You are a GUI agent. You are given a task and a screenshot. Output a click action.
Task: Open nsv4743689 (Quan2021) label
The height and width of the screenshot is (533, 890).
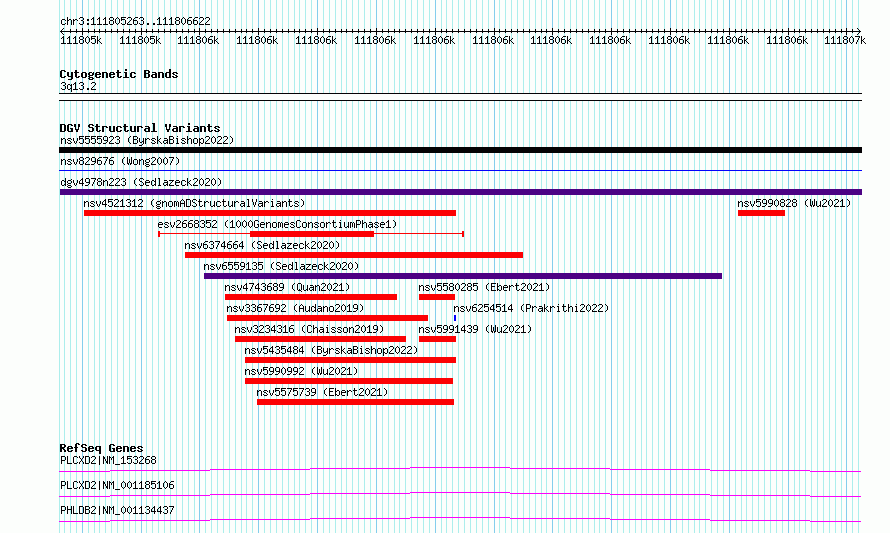point(287,287)
